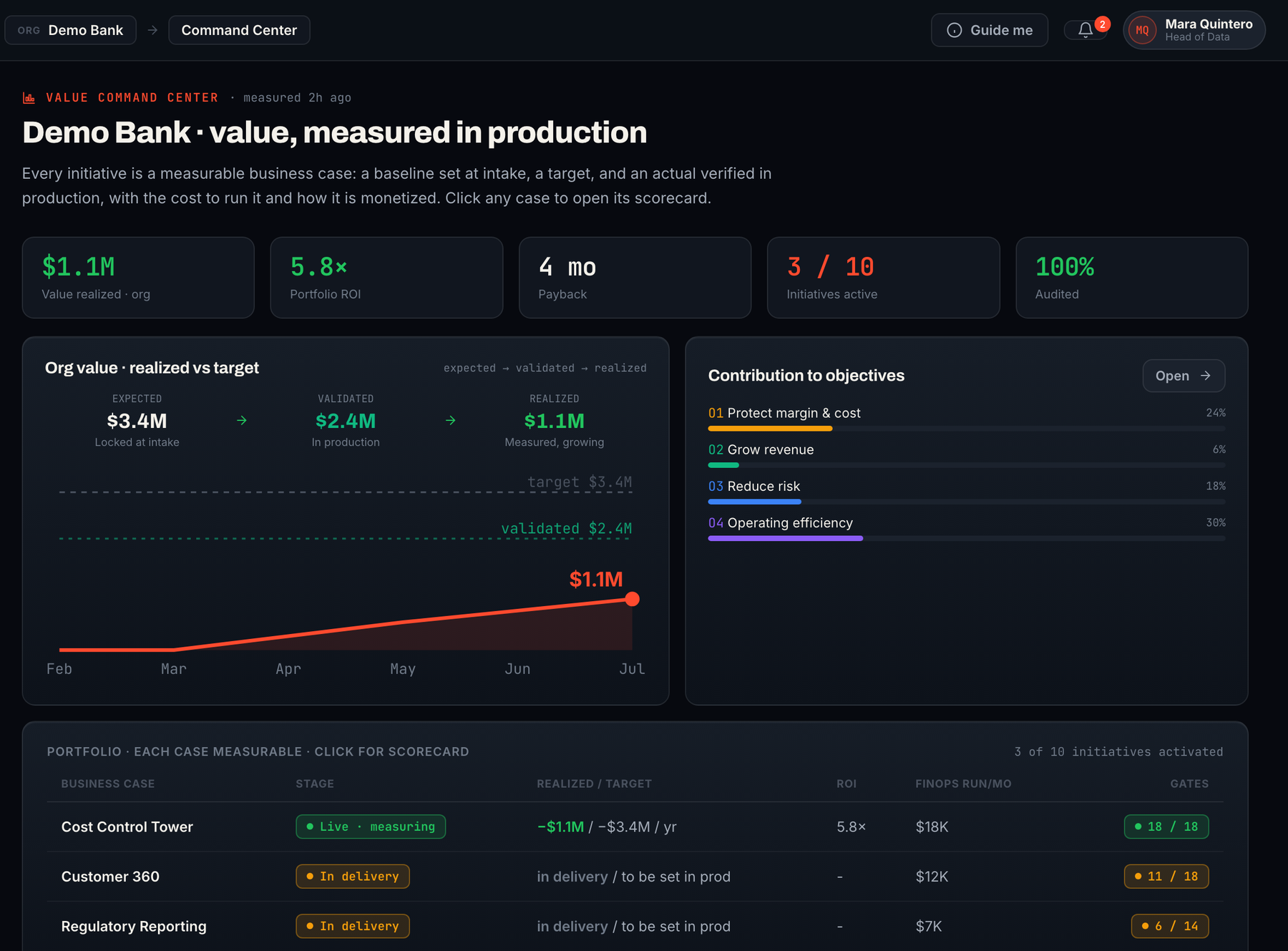Click the Stage column header
Image resolution: width=1288 pixels, height=951 pixels.
click(315, 784)
